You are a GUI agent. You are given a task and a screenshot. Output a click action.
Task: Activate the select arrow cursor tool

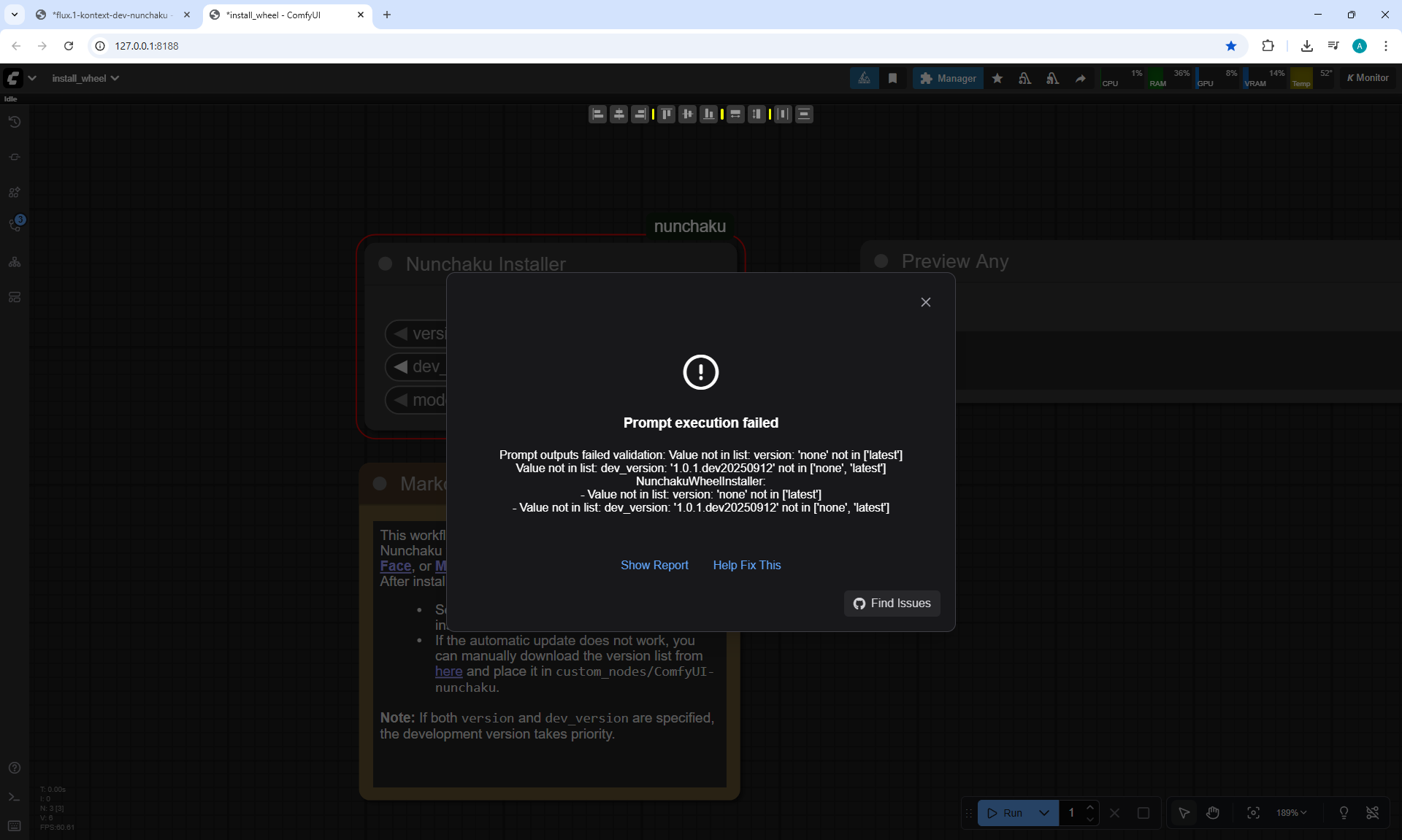click(1184, 812)
